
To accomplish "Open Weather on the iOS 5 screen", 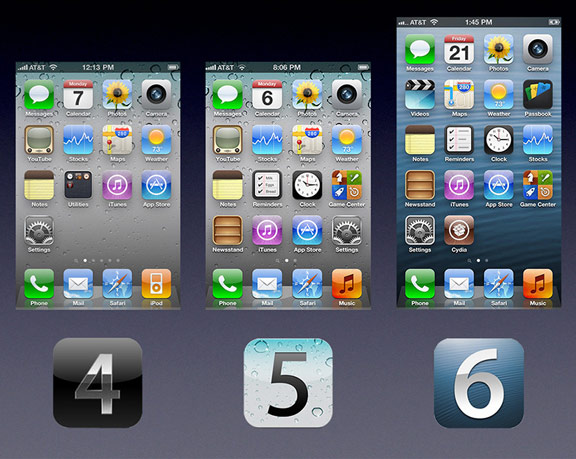I will (346, 140).
